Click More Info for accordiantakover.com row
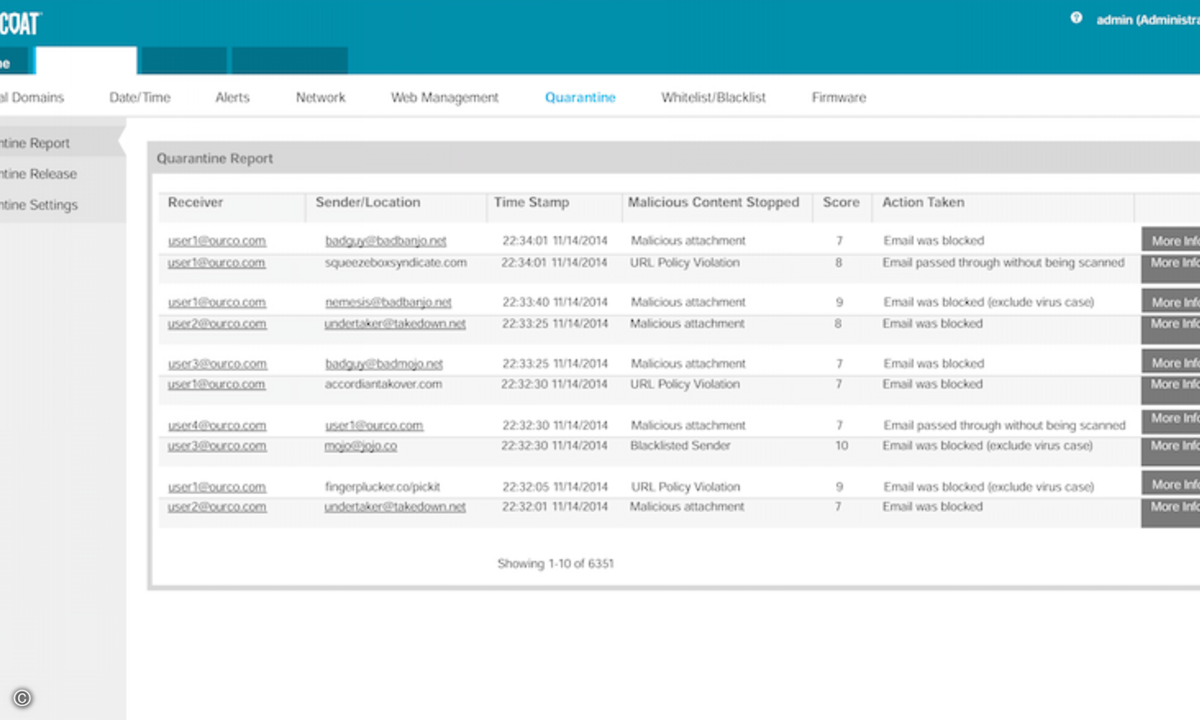The height and width of the screenshot is (720, 1200). [1171, 390]
